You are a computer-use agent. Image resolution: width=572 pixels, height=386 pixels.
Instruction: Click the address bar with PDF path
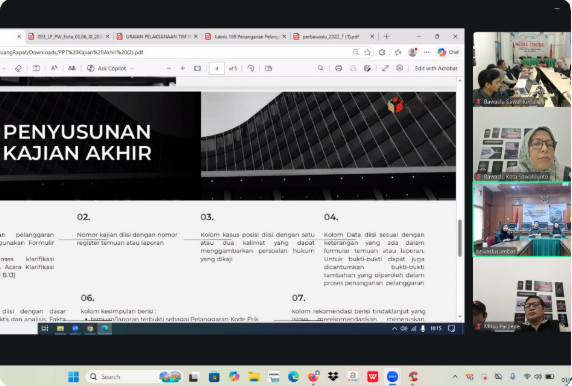tap(175, 52)
